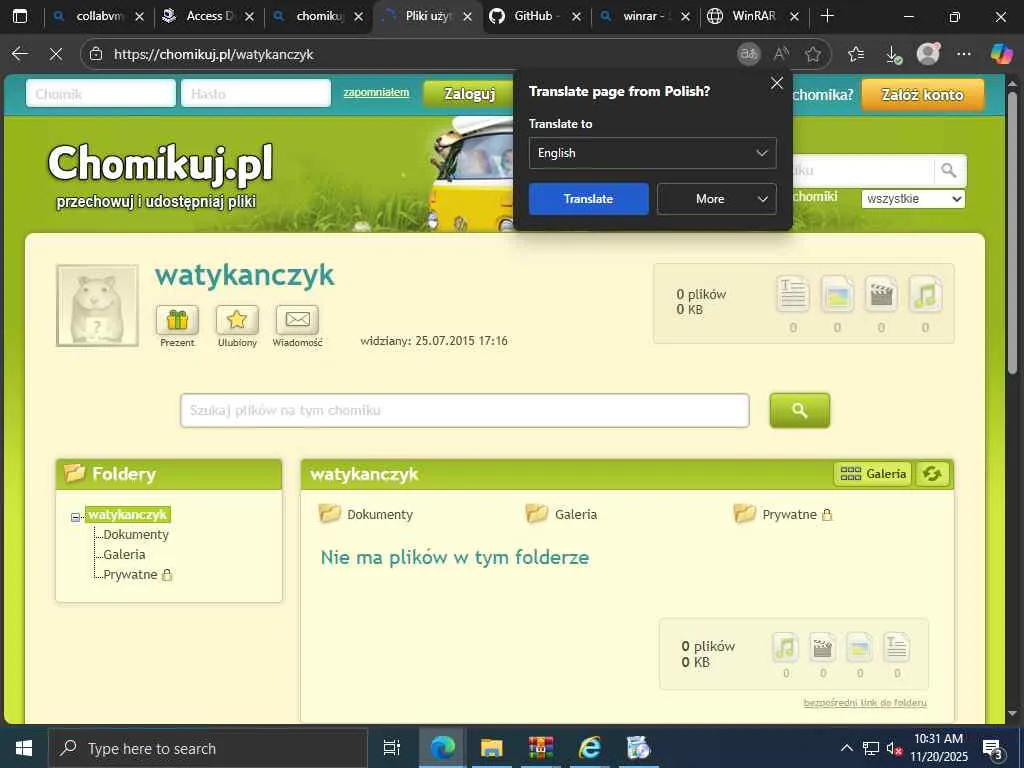Switch to the GitHub browser tab
Image resolution: width=1024 pixels, height=768 pixels.
point(536,16)
